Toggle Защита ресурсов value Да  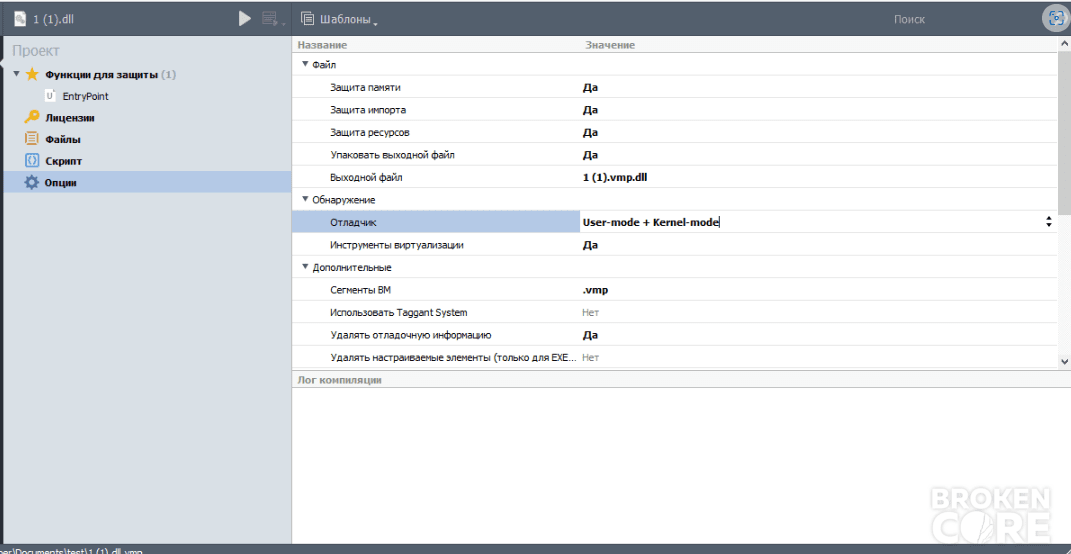click(590, 133)
